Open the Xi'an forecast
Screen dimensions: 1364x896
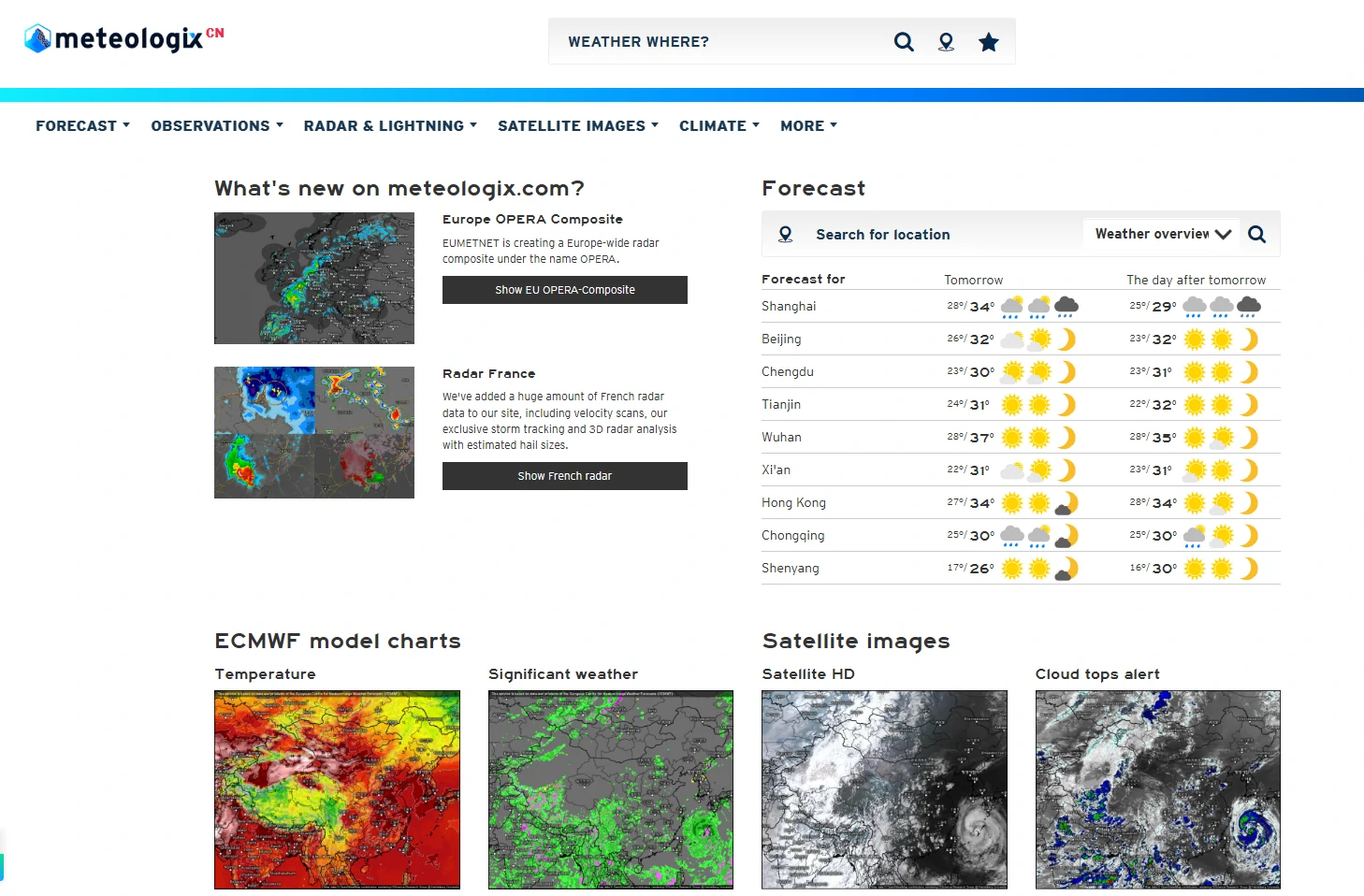coord(776,470)
